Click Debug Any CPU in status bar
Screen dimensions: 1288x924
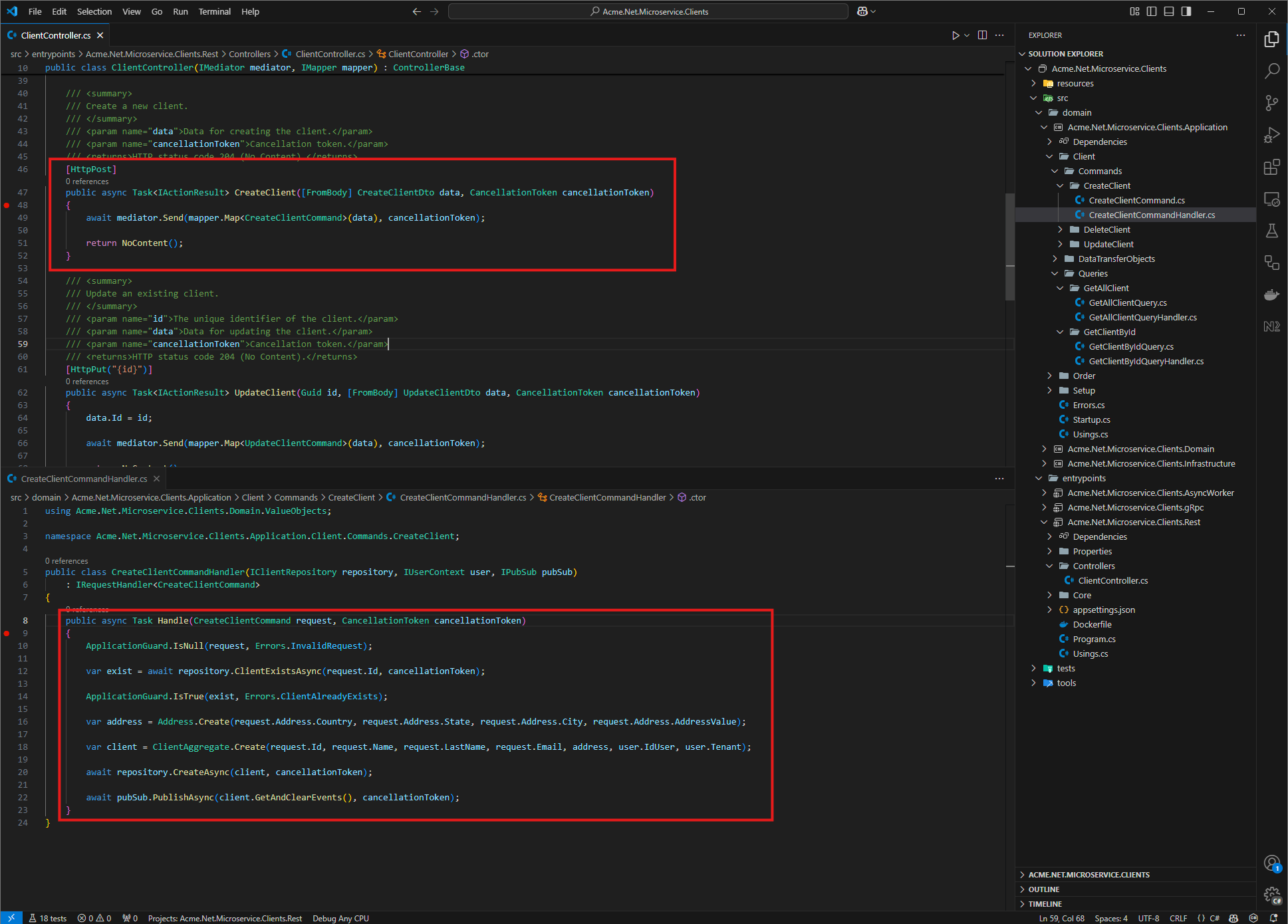pyautogui.click(x=340, y=918)
